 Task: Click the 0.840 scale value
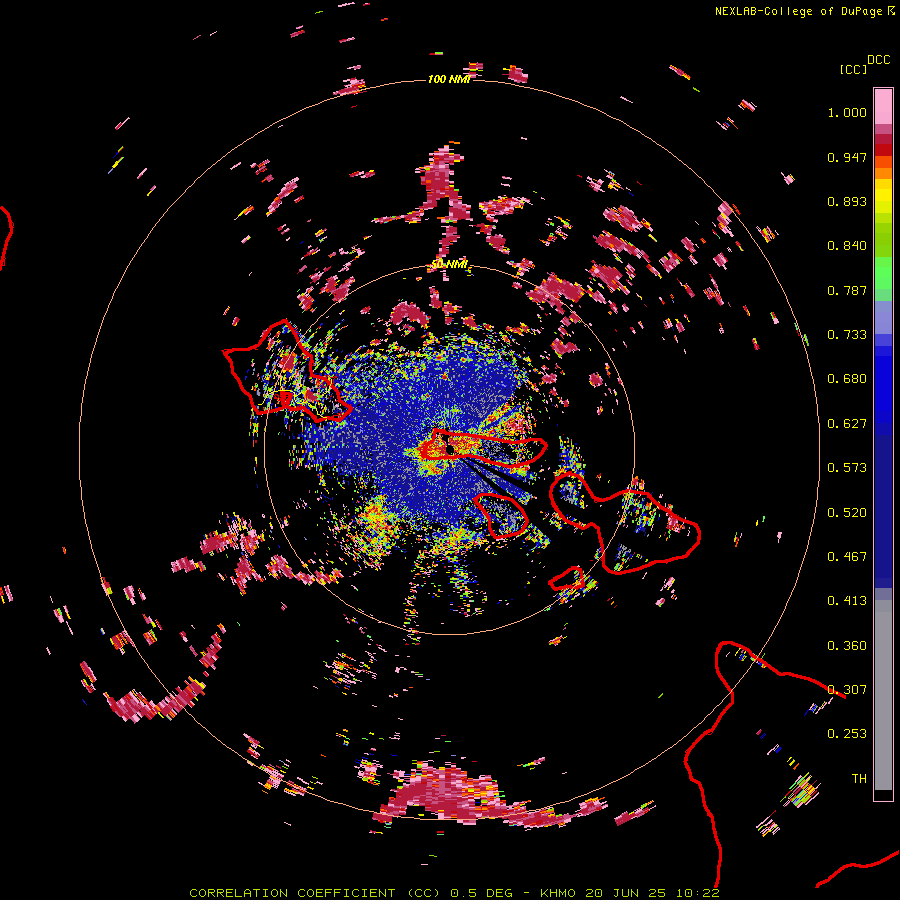847,246
